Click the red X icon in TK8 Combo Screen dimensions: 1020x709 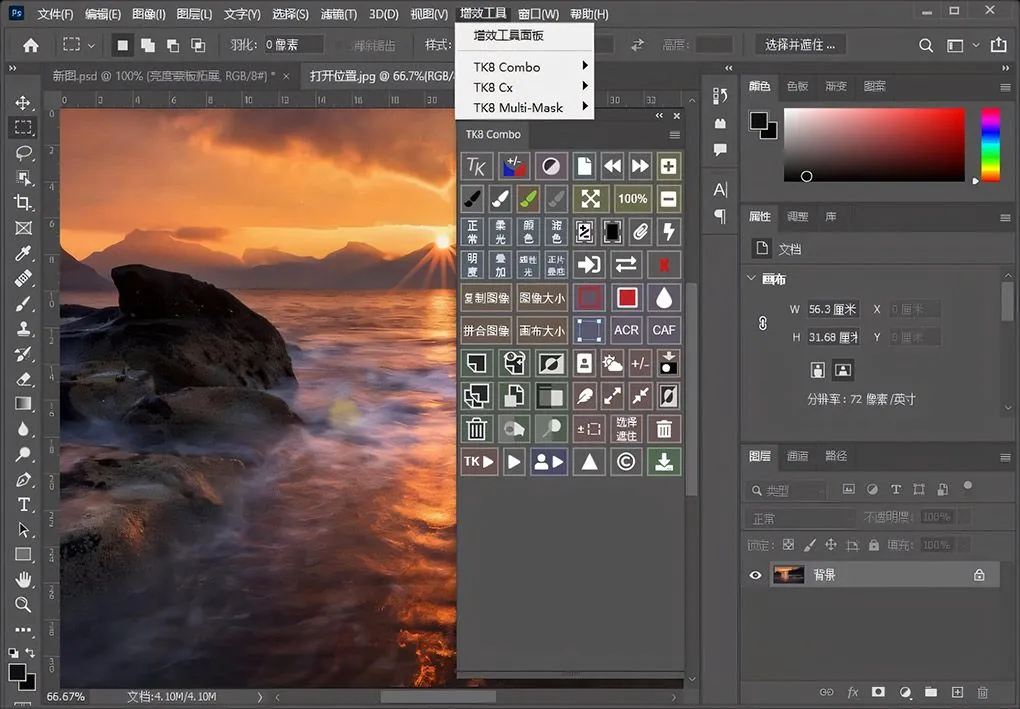(x=663, y=265)
